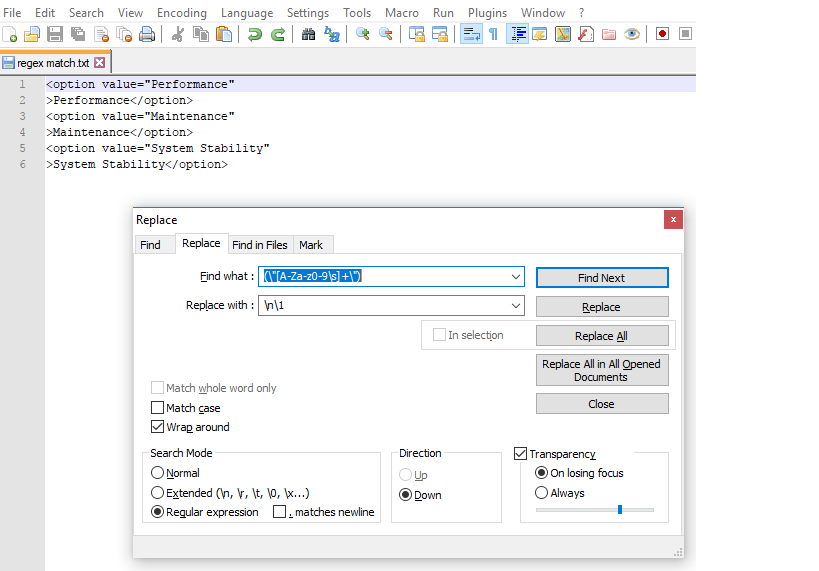Toggle the Indent guide toolbar icon
The image size is (819, 571).
pyautogui.click(x=517, y=34)
